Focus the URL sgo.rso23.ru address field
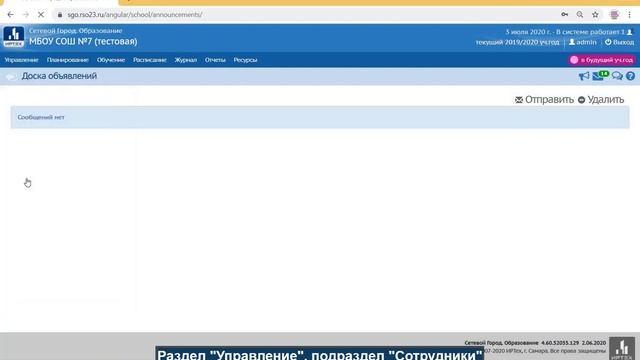This screenshot has width=640, height=360. 135,15
